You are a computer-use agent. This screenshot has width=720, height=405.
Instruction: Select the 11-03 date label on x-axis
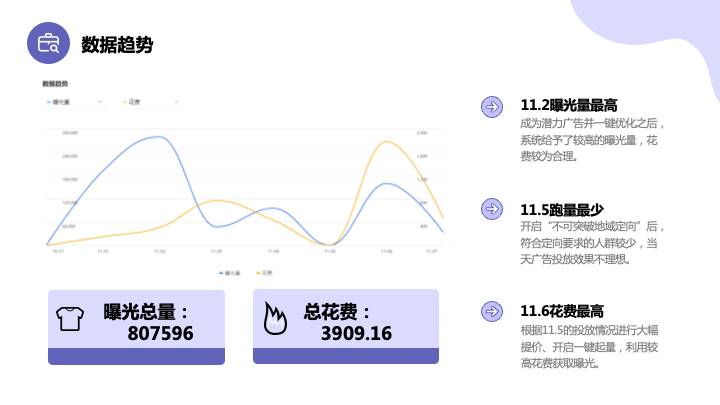[216, 252]
